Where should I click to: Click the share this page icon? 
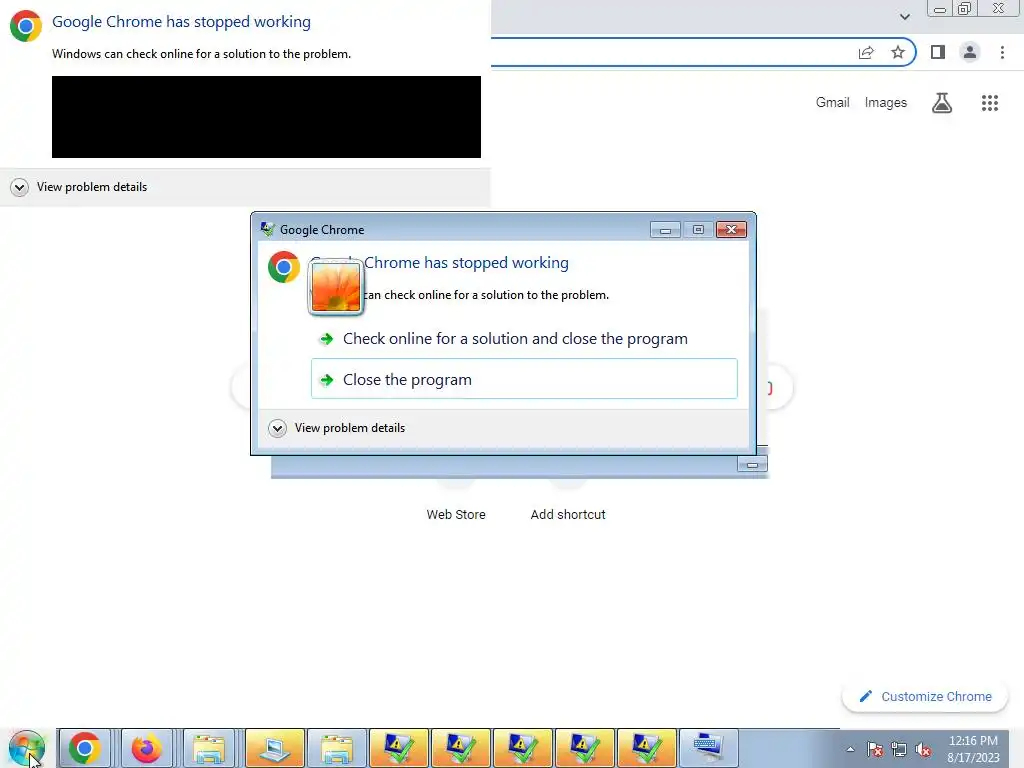pos(866,52)
